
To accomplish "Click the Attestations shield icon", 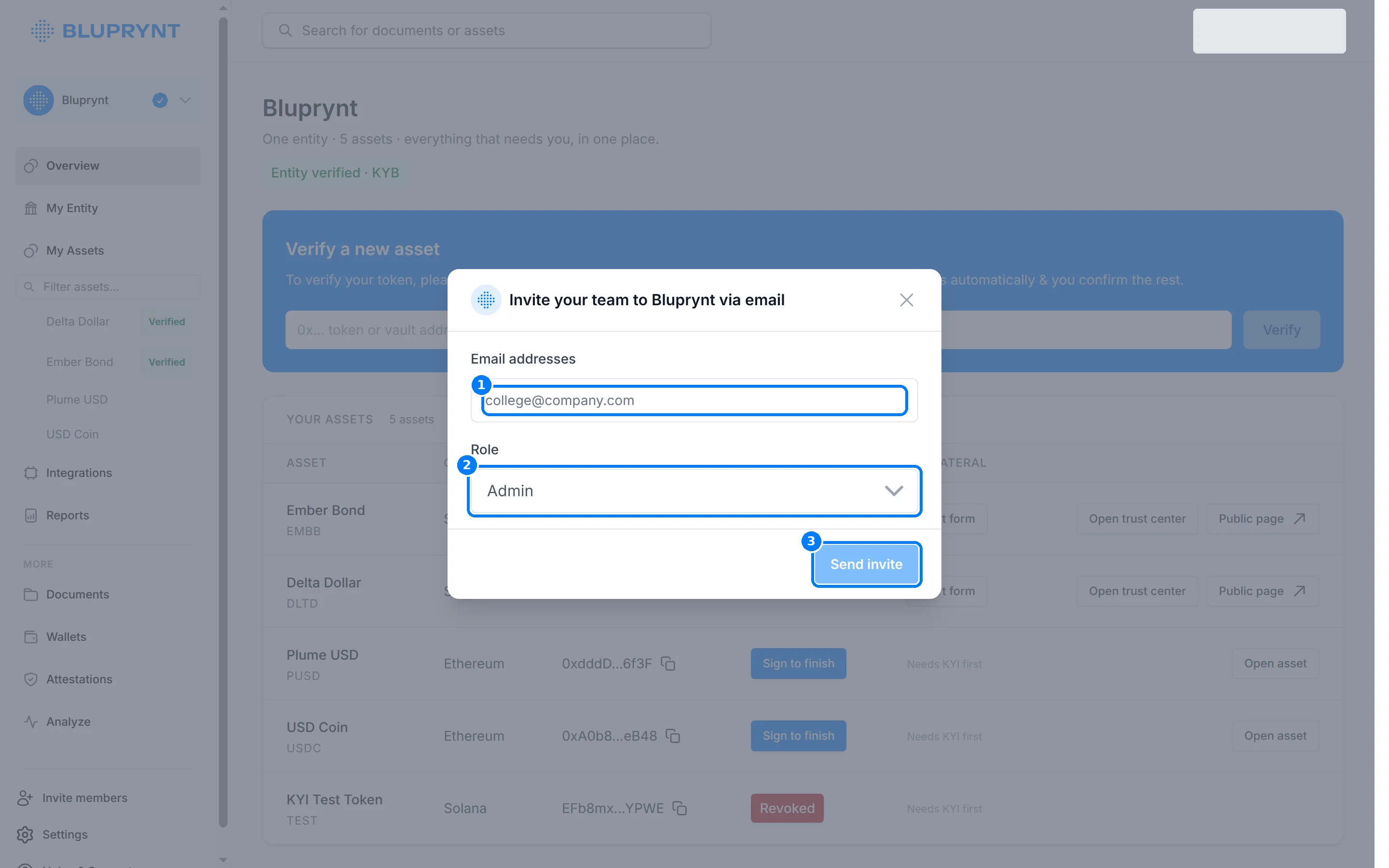I will click(30, 679).
